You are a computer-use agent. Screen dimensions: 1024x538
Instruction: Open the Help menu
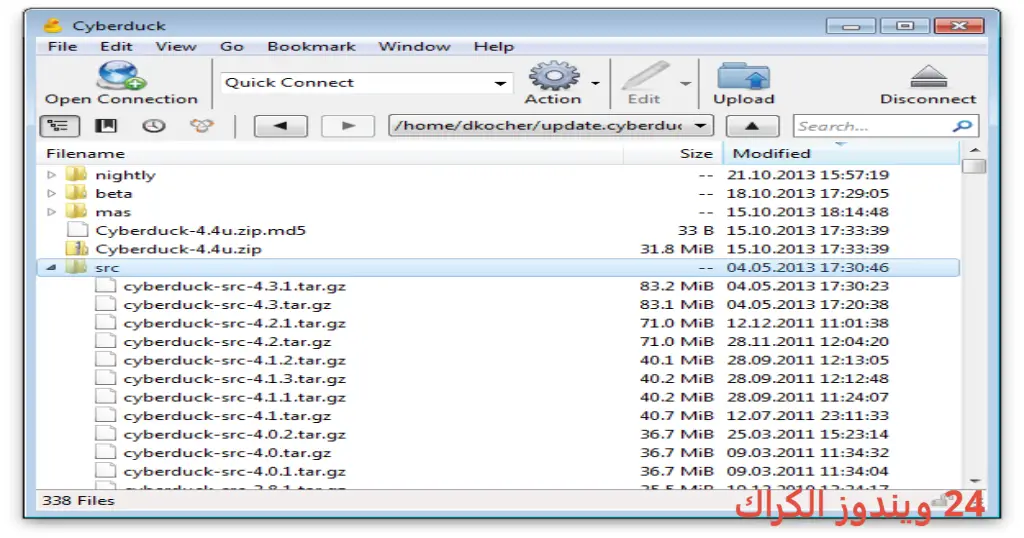click(494, 46)
